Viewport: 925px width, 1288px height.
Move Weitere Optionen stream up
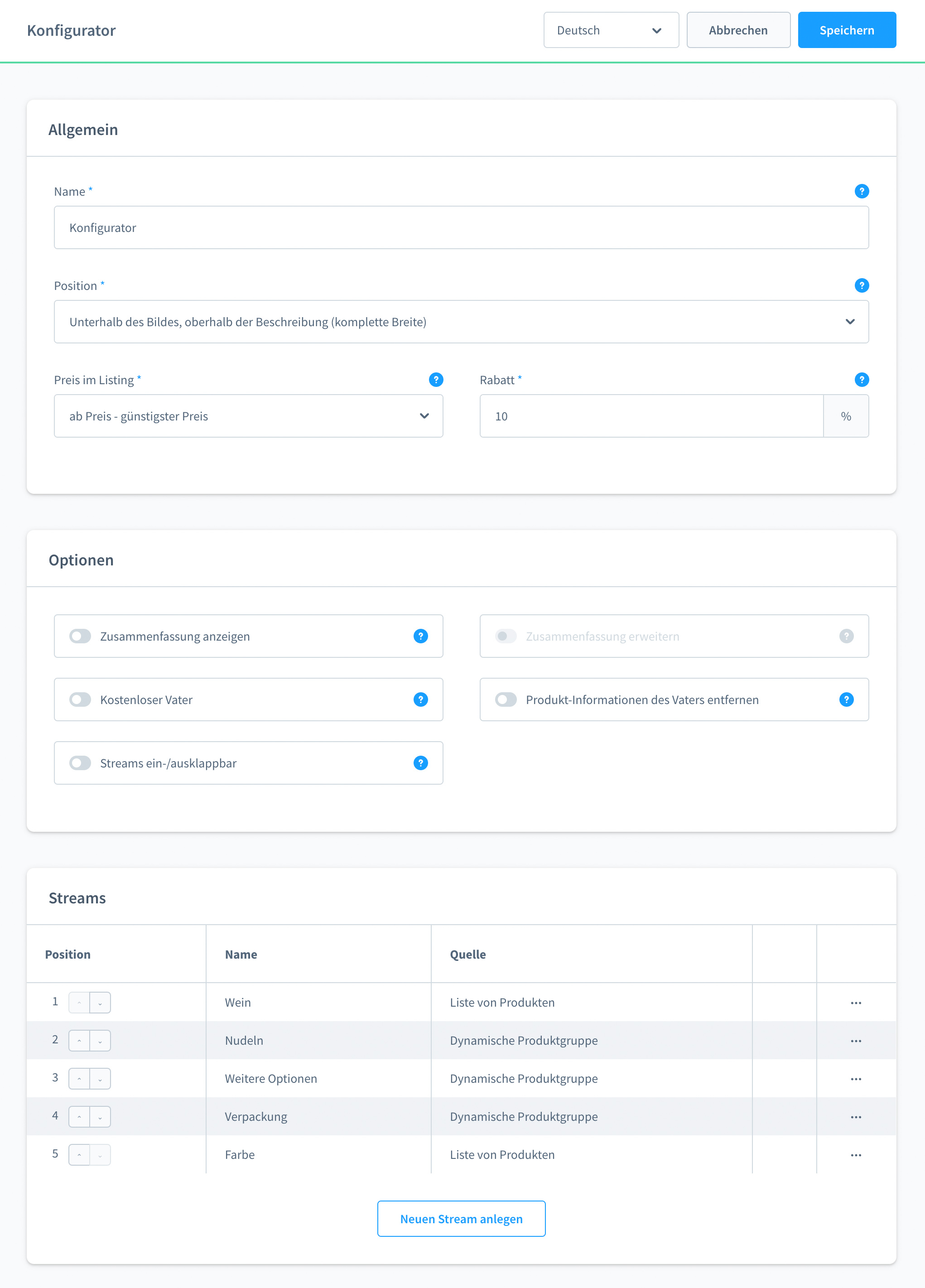(79, 1079)
